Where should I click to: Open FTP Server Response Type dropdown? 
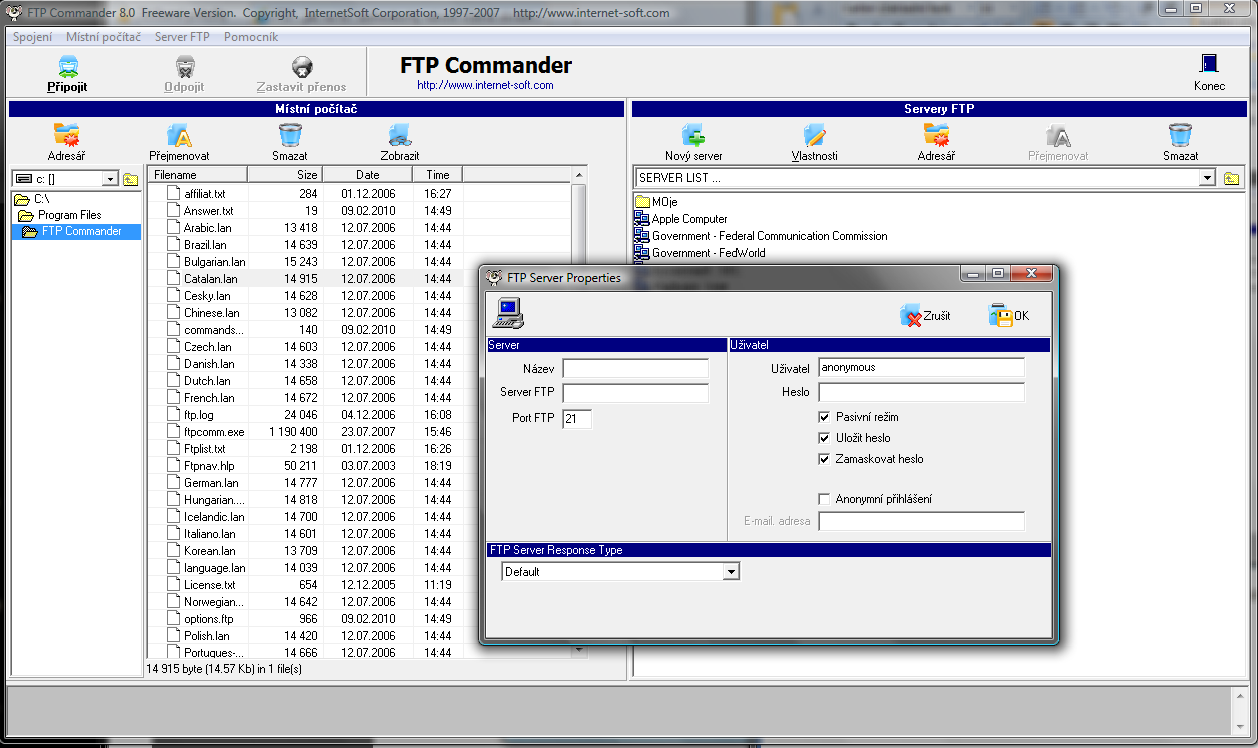[x=731, y=572]
